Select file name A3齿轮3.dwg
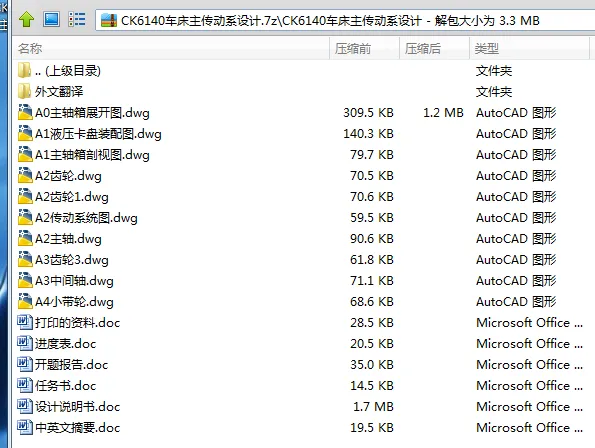This screenshot has height=448, width=595. 72,259
